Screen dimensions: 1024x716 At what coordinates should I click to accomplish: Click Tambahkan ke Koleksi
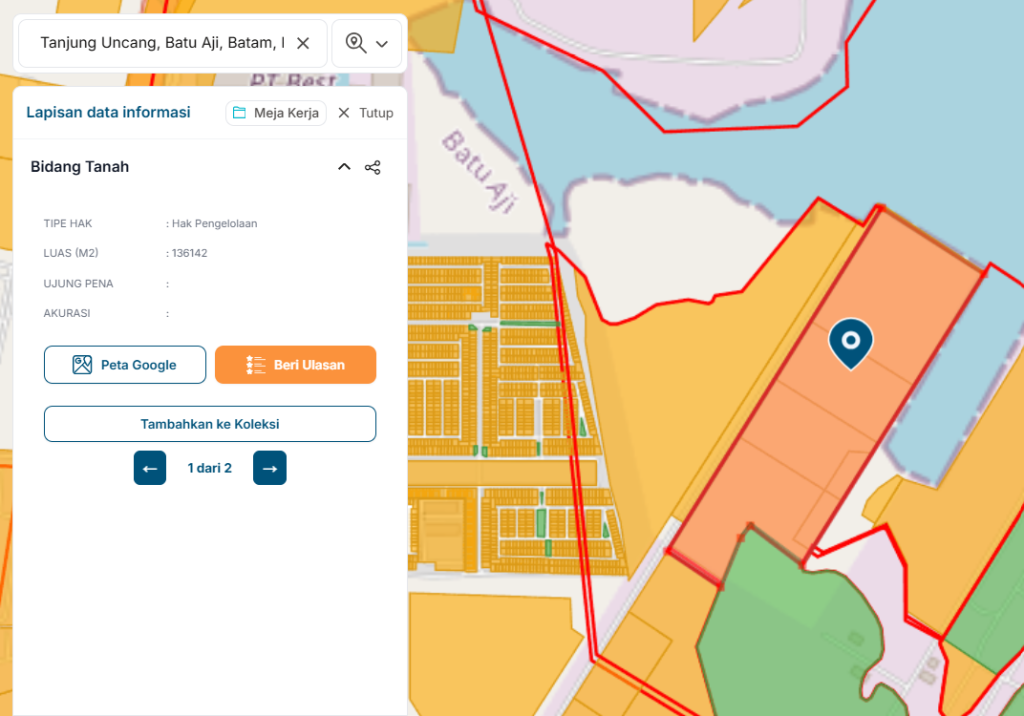(210, 424)
